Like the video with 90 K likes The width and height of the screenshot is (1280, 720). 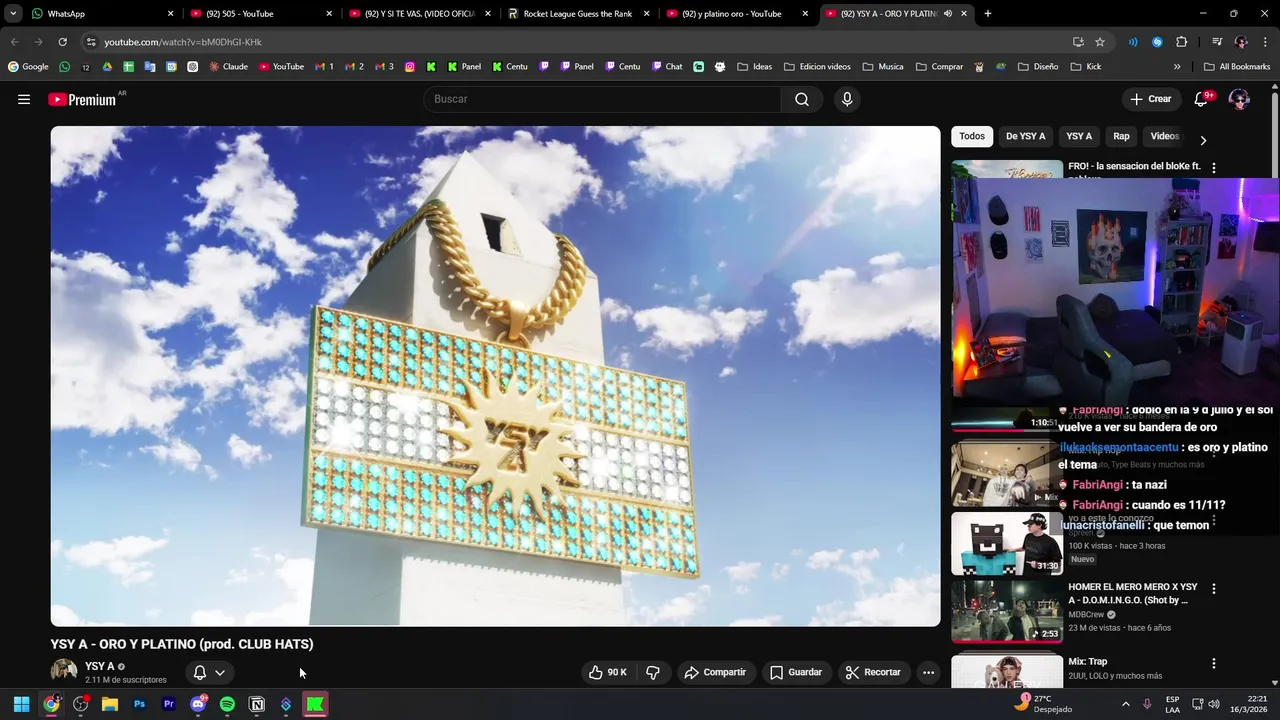point(608,672)
